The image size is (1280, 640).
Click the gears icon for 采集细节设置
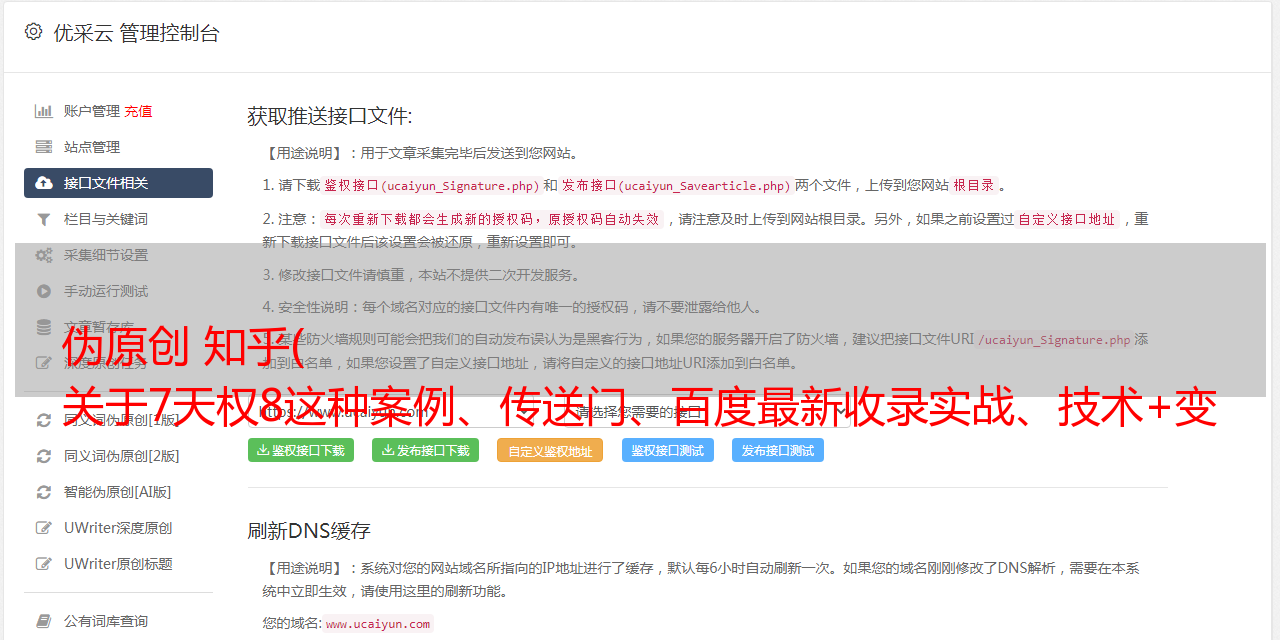pyautogui.click(x=44, y=255)
